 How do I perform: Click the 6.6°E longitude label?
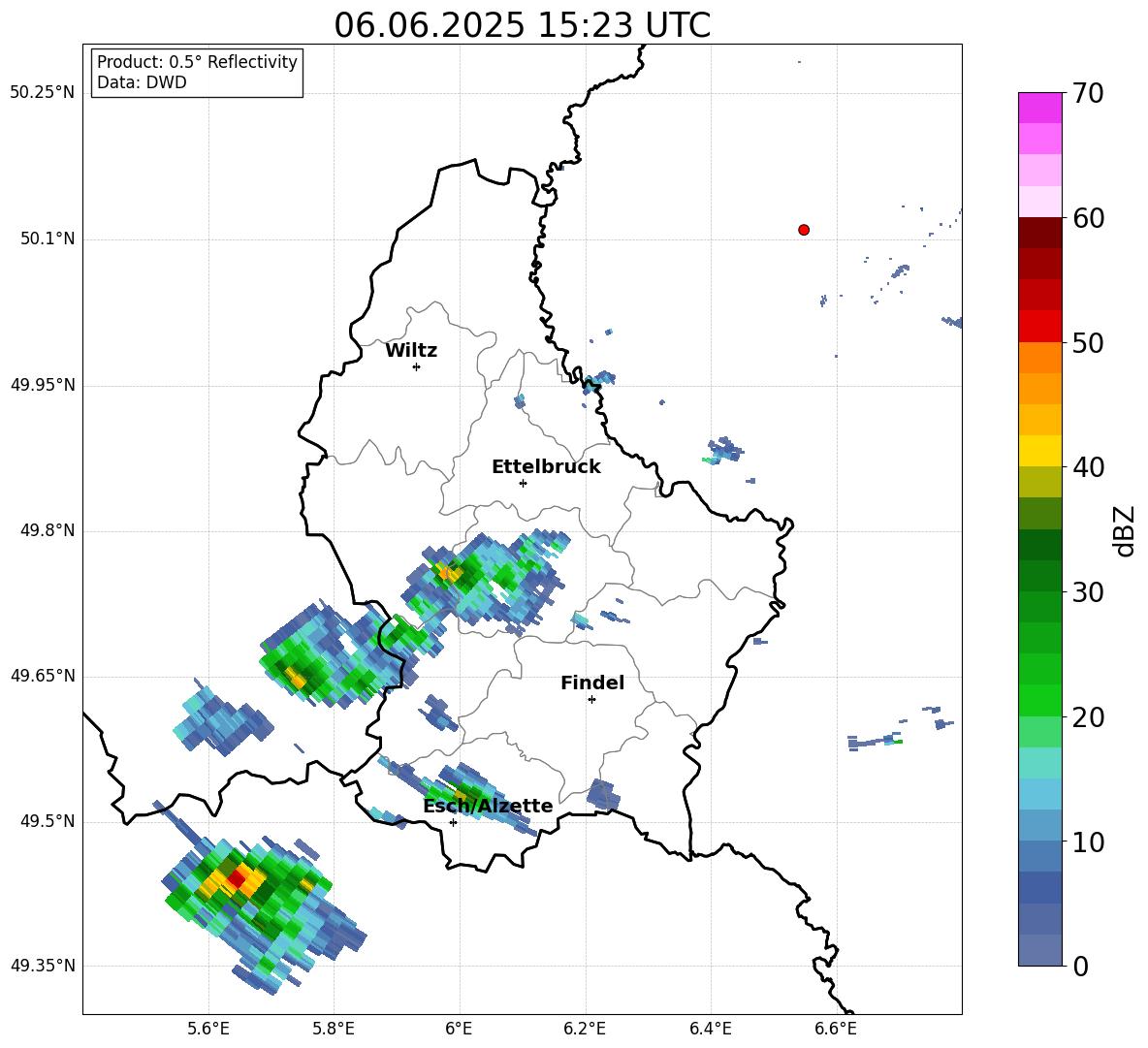pyautogui.click(x=836, y=1030)
